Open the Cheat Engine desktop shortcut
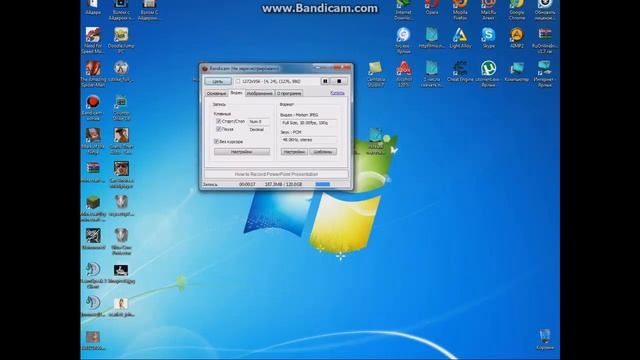 coord(460,71)
